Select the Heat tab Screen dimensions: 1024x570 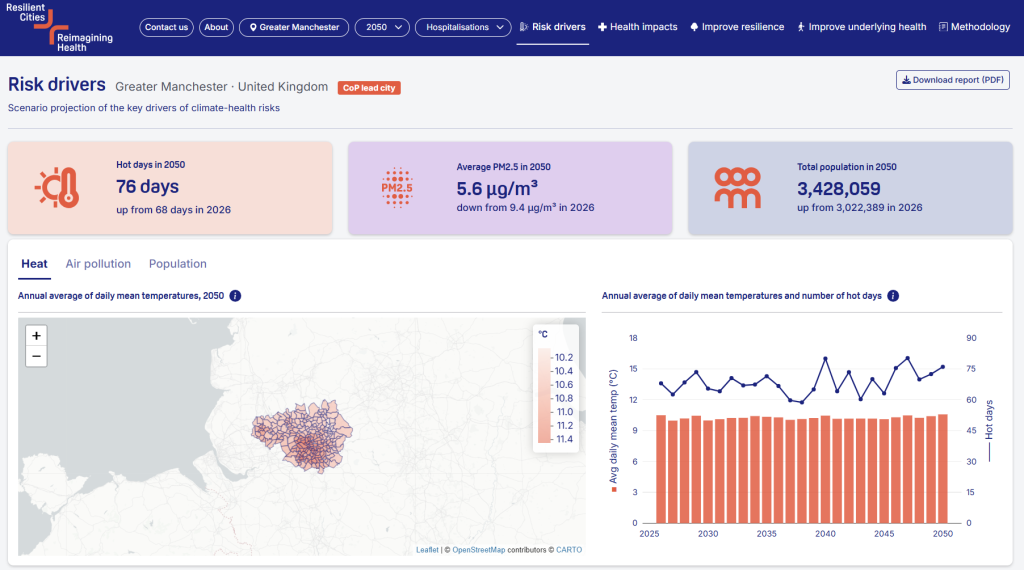34,264
